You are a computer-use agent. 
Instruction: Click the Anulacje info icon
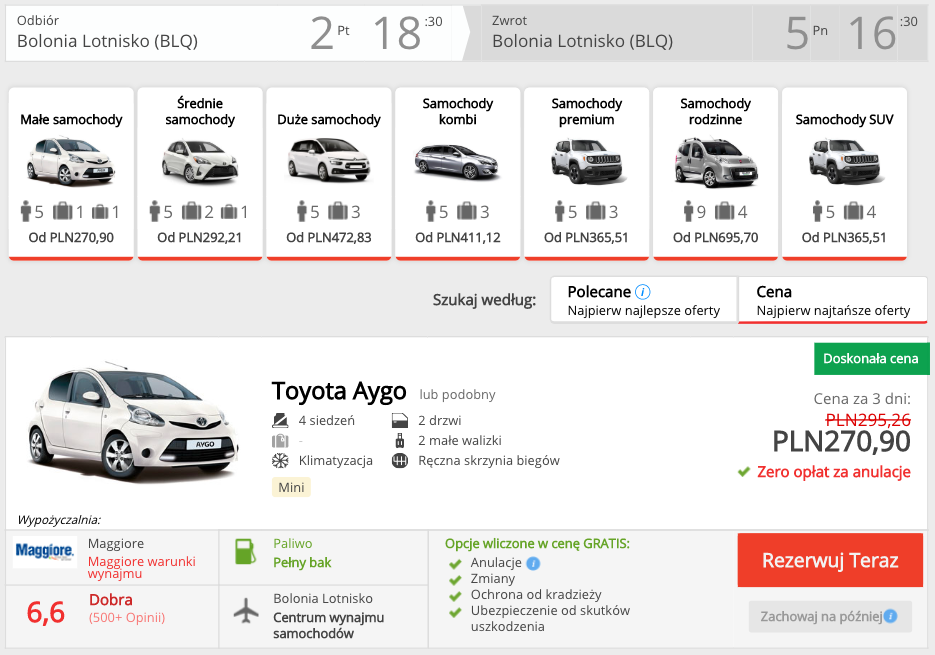coord(533,563)
